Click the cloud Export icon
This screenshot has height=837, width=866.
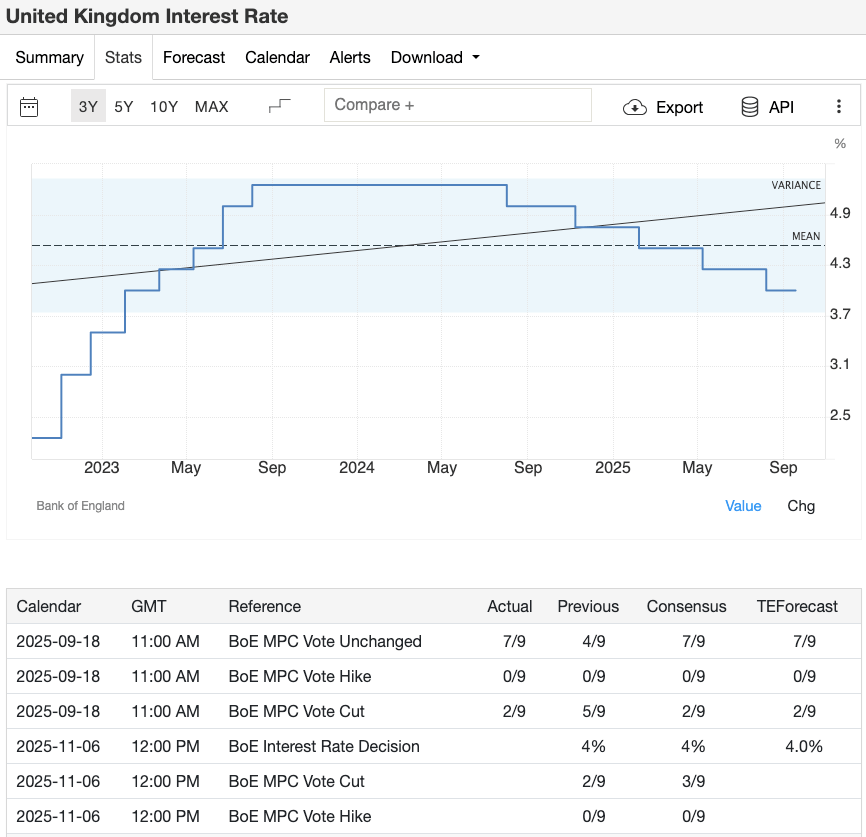pyautogui.click(x=635, y=107)
